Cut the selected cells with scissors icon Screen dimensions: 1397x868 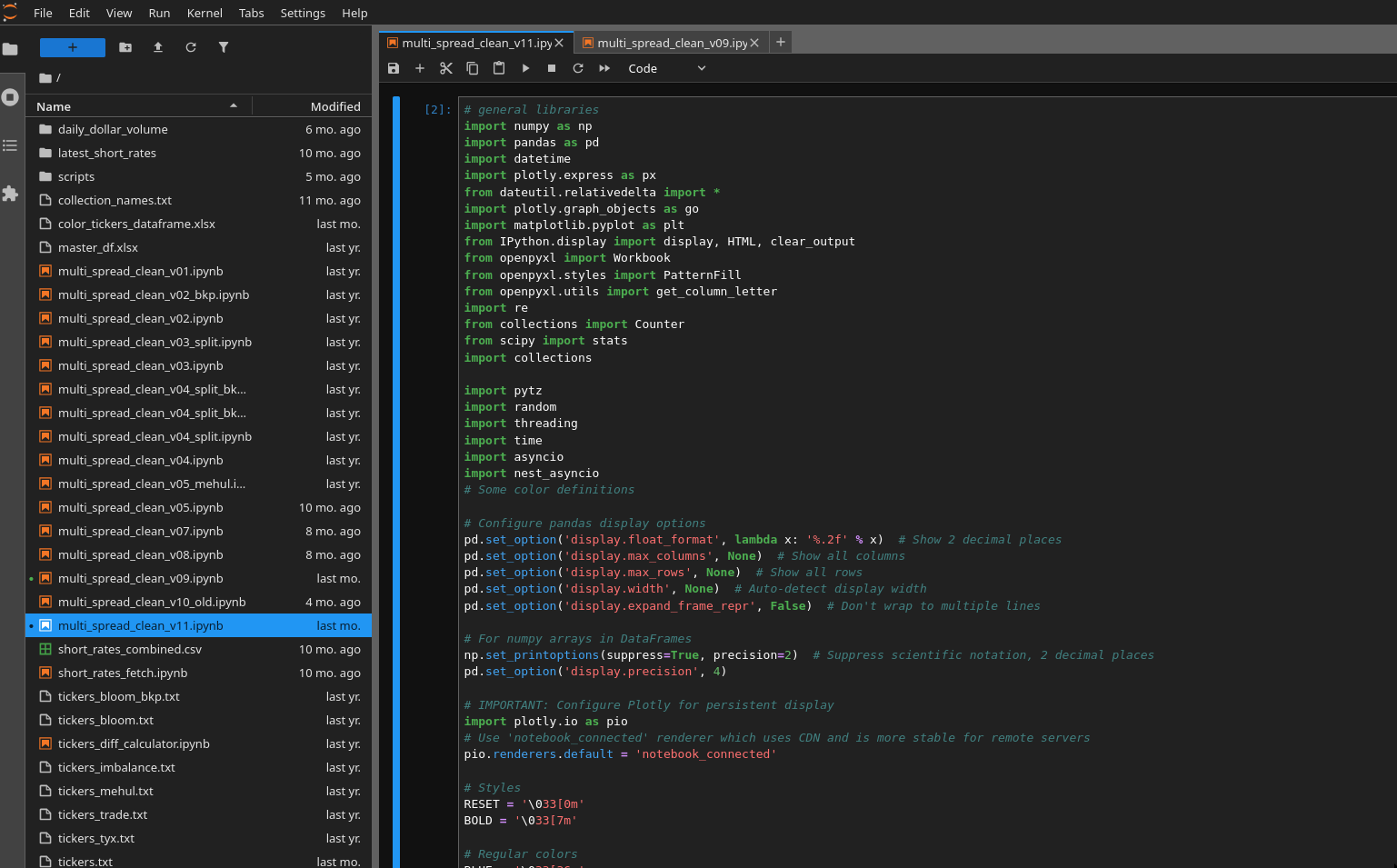pyautogui.click(x=446, y=68)
